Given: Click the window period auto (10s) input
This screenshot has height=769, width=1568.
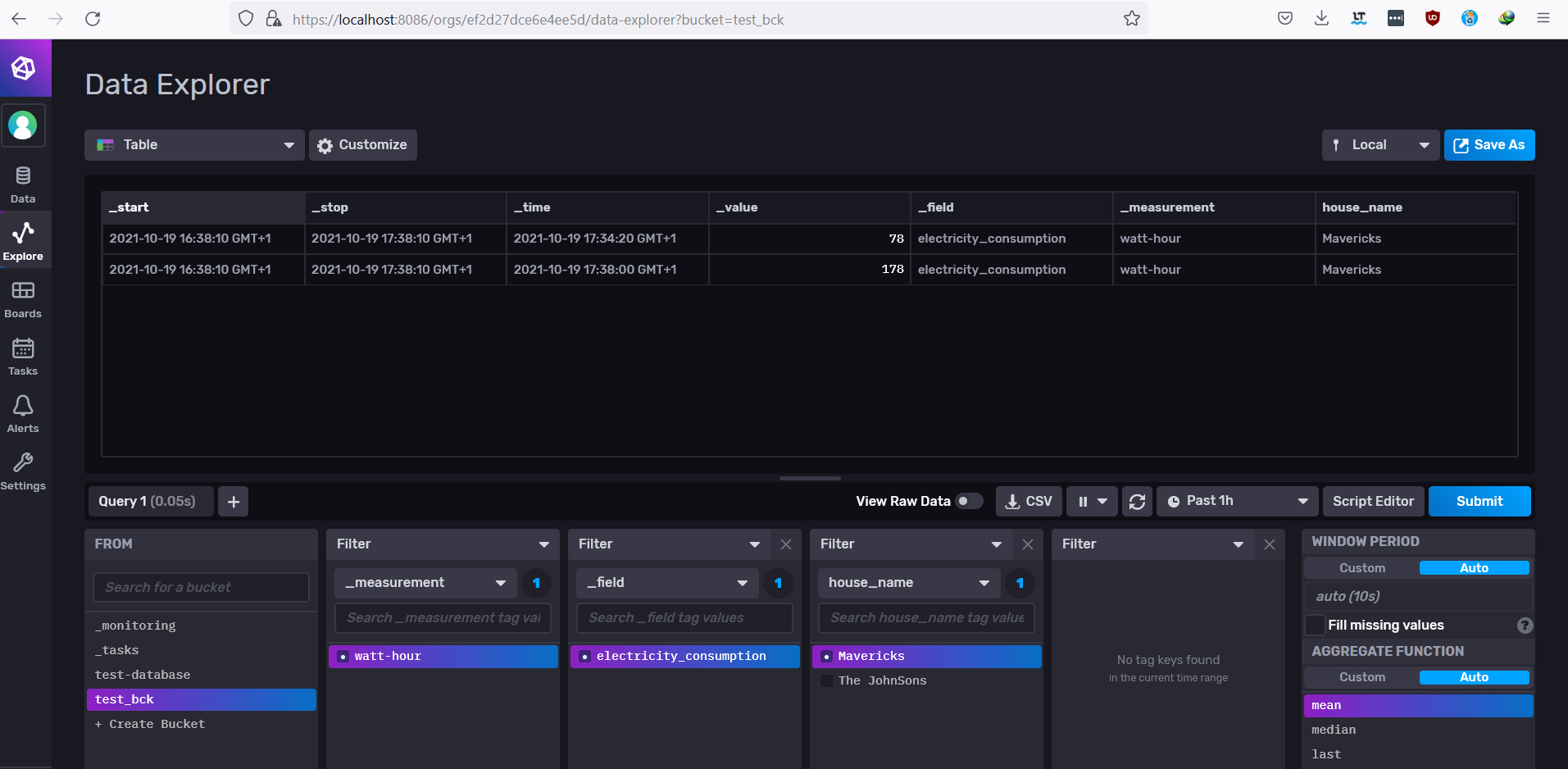Looking at the screenshot, I should (1418, 596).
